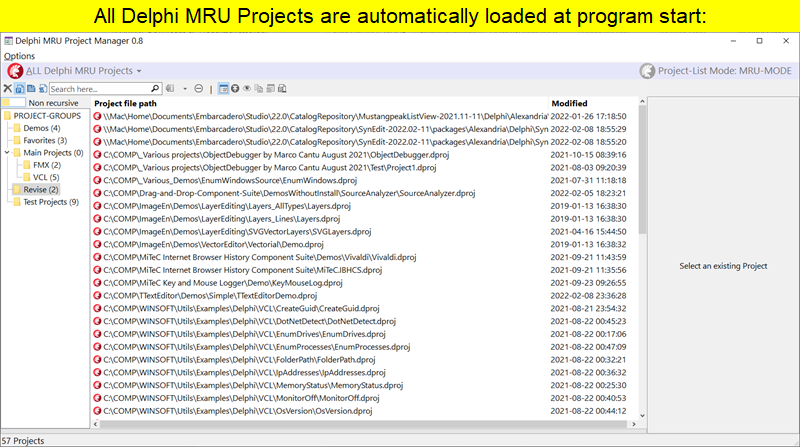Viewport: 800px width, 447px height.
Task: Open small dropdown arrow left of minus icon
Action: (185, 89)
